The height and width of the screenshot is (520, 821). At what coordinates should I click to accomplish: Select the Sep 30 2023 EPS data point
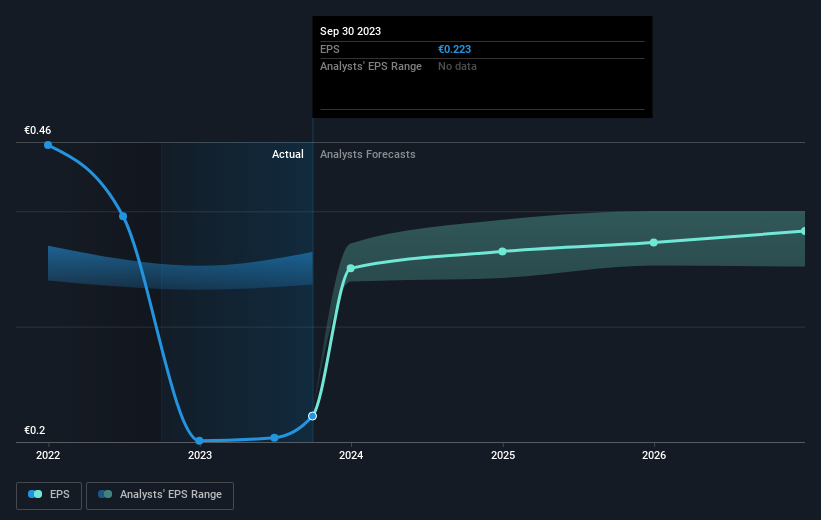[313, 416]
